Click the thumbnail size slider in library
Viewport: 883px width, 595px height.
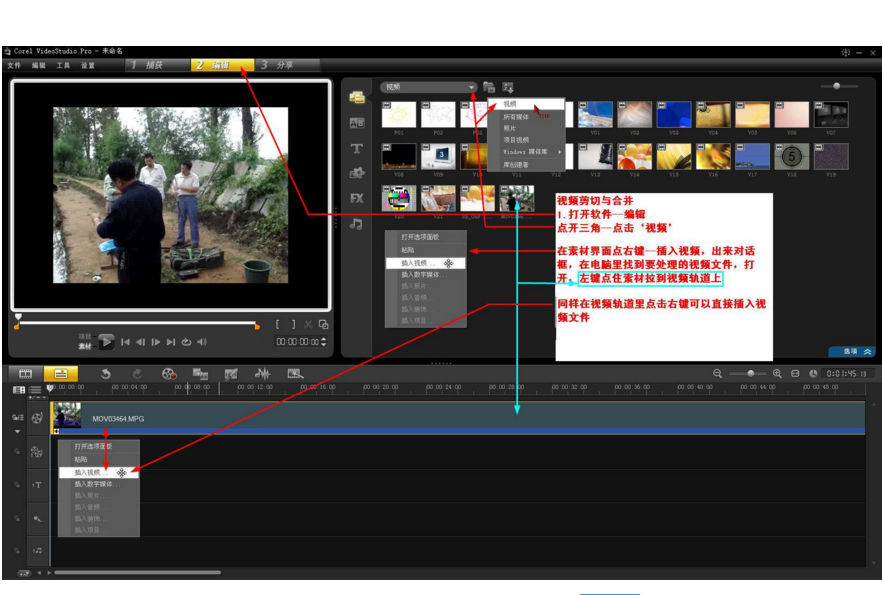point(837,86)
